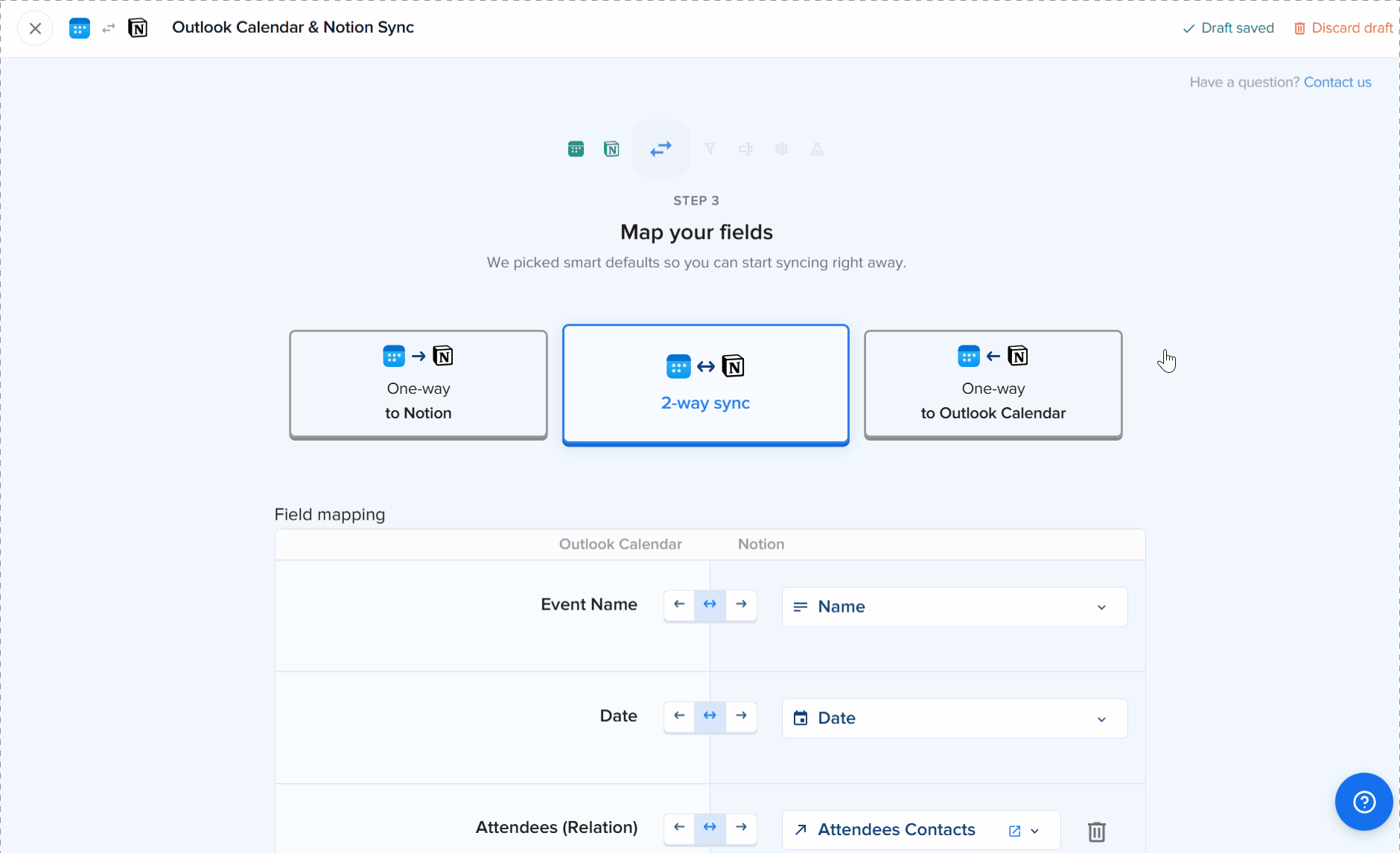Click the Notion column header
Image resolution: width=1400 pixels, height=853 pixels.
pos(761,544)
